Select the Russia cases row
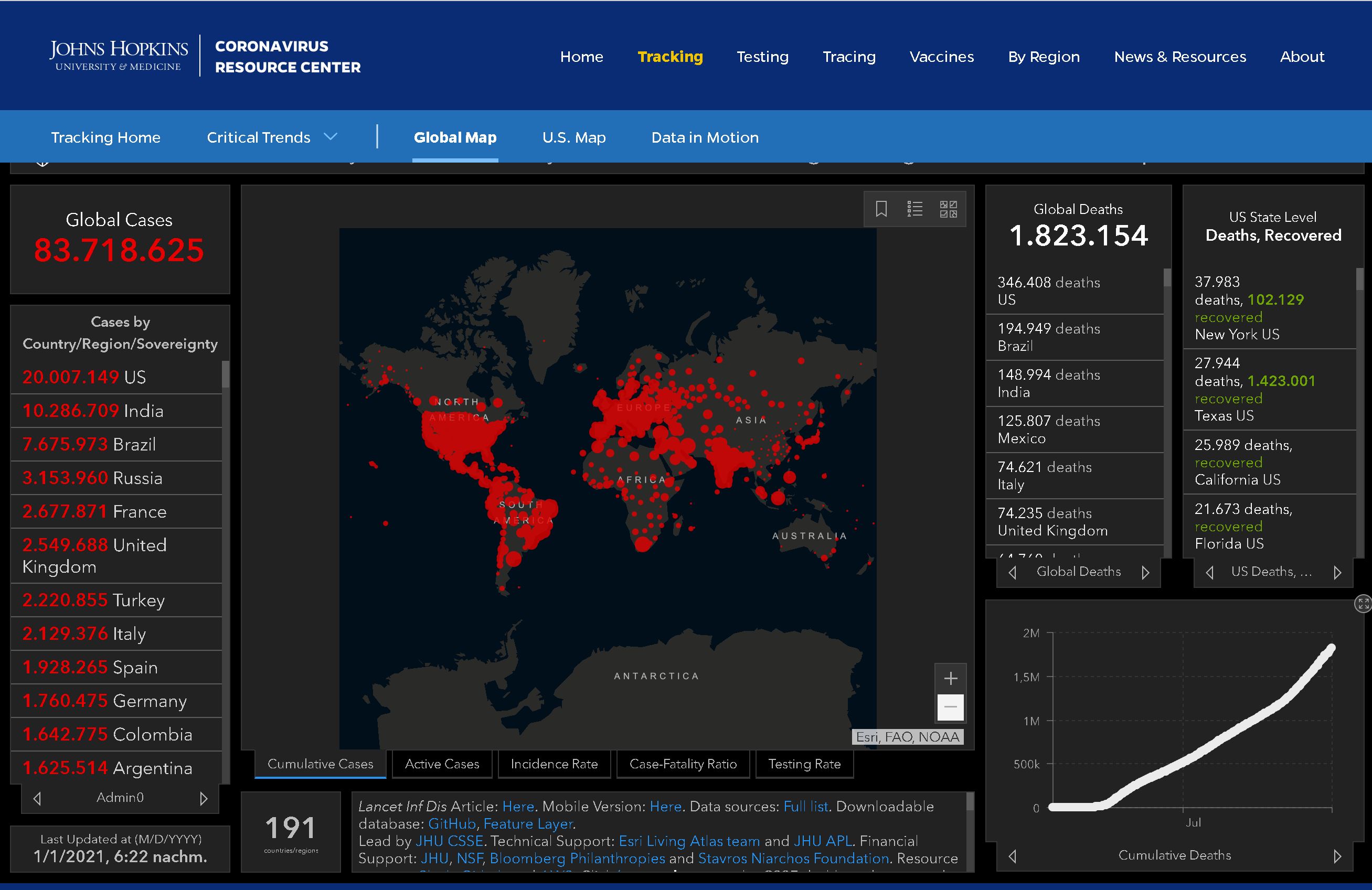Viewport: 1372px width, 890px height. pyautogui.click(x=116, y=478)
